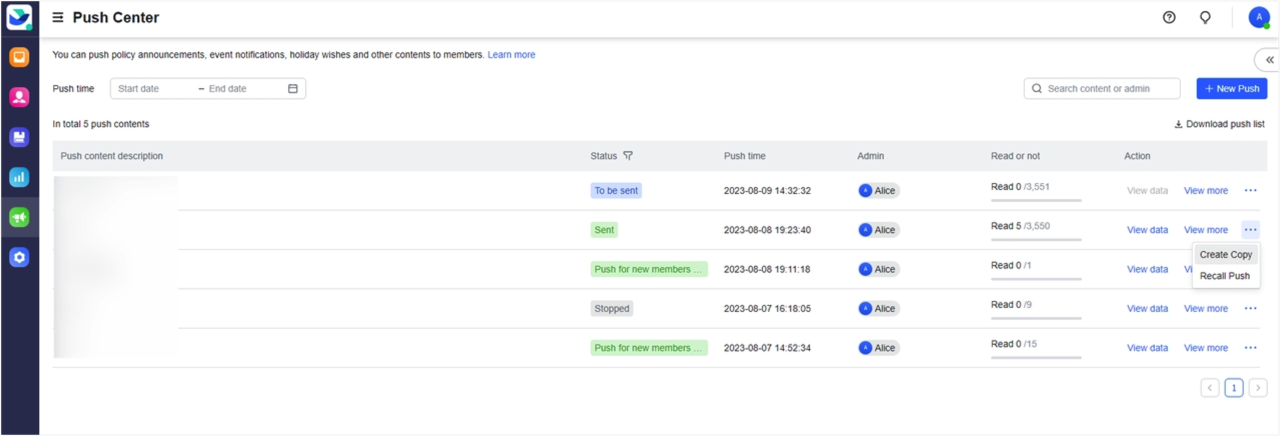Go to next page arrow

[1258, 388]
